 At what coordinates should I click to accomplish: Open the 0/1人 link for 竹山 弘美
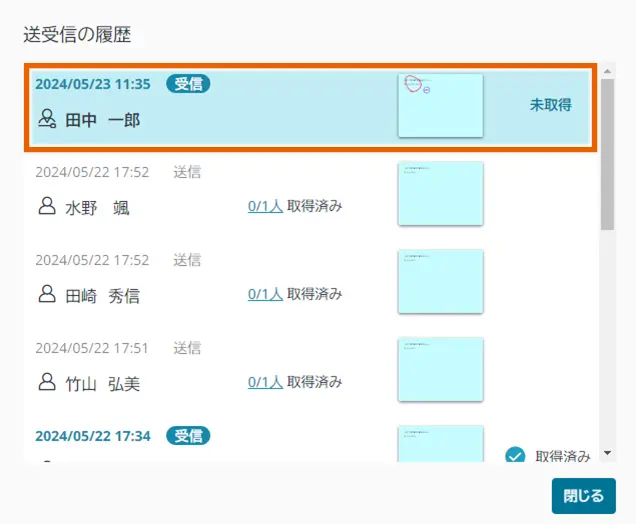(265, 381)
